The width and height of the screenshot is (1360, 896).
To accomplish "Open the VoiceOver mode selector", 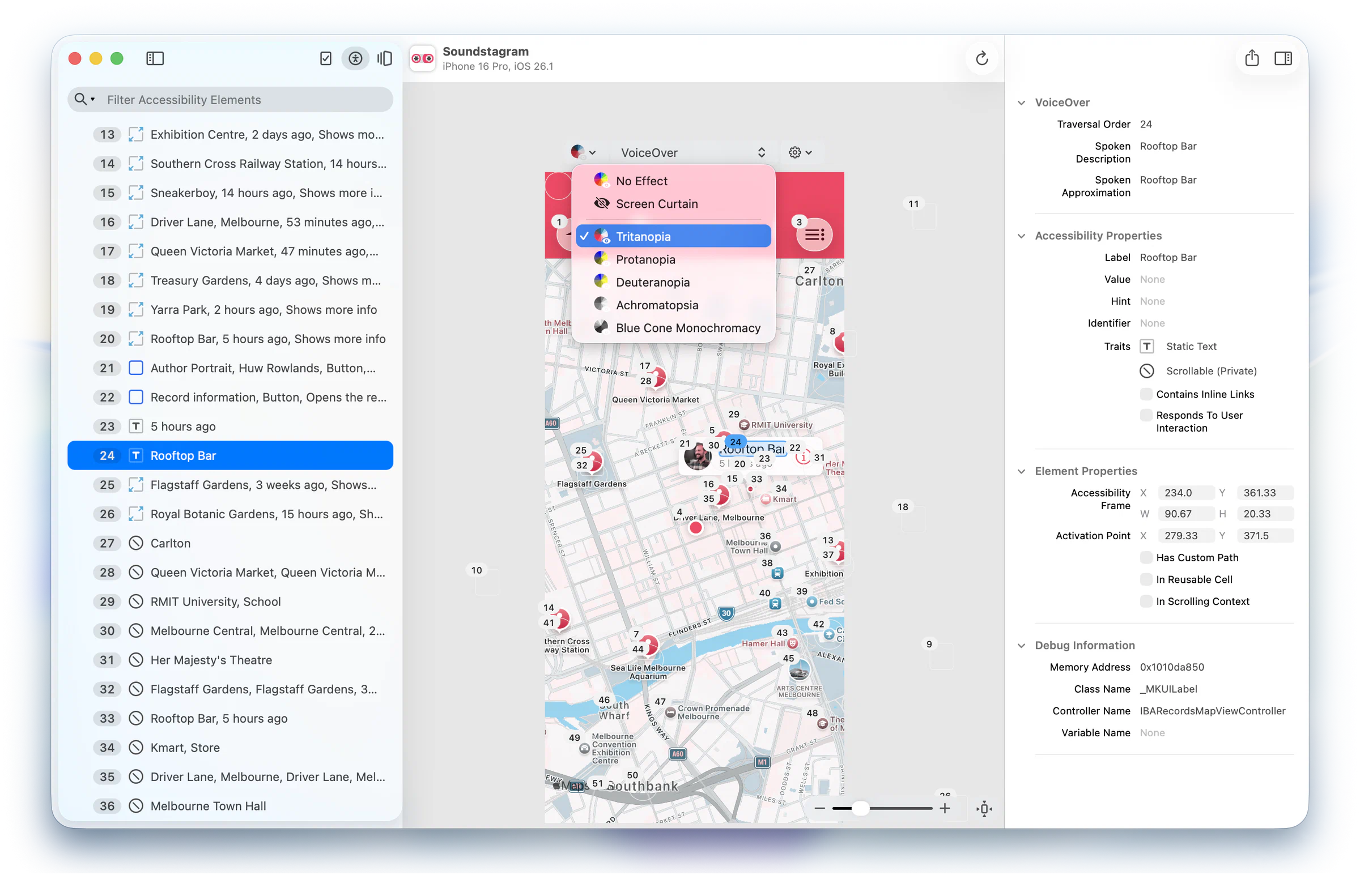I will [693, 152].
